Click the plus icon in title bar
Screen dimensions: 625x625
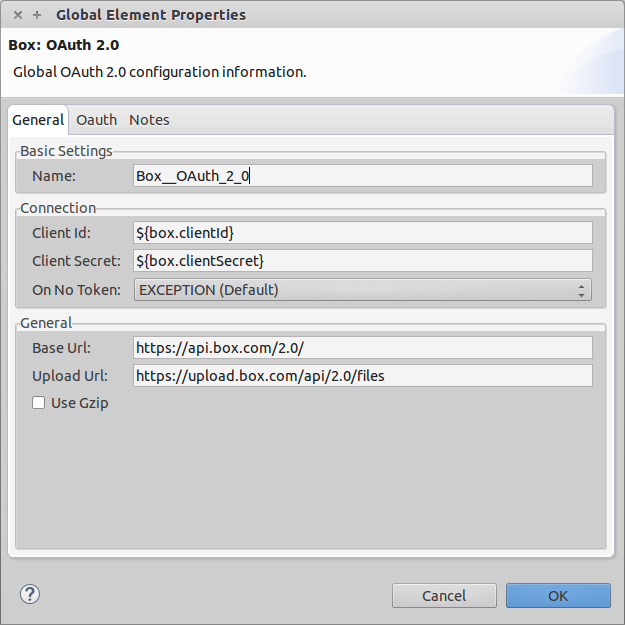click(x=37, y=15)
